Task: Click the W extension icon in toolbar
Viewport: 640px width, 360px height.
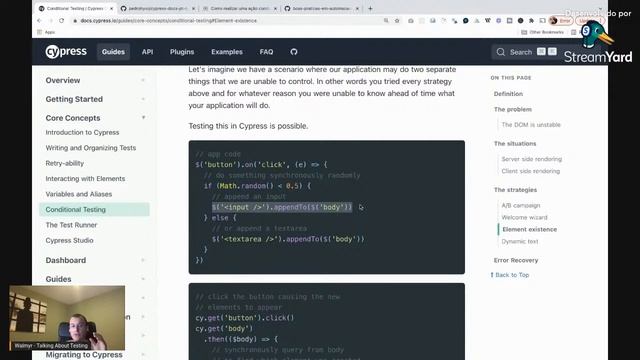Action: coord(487,20)
